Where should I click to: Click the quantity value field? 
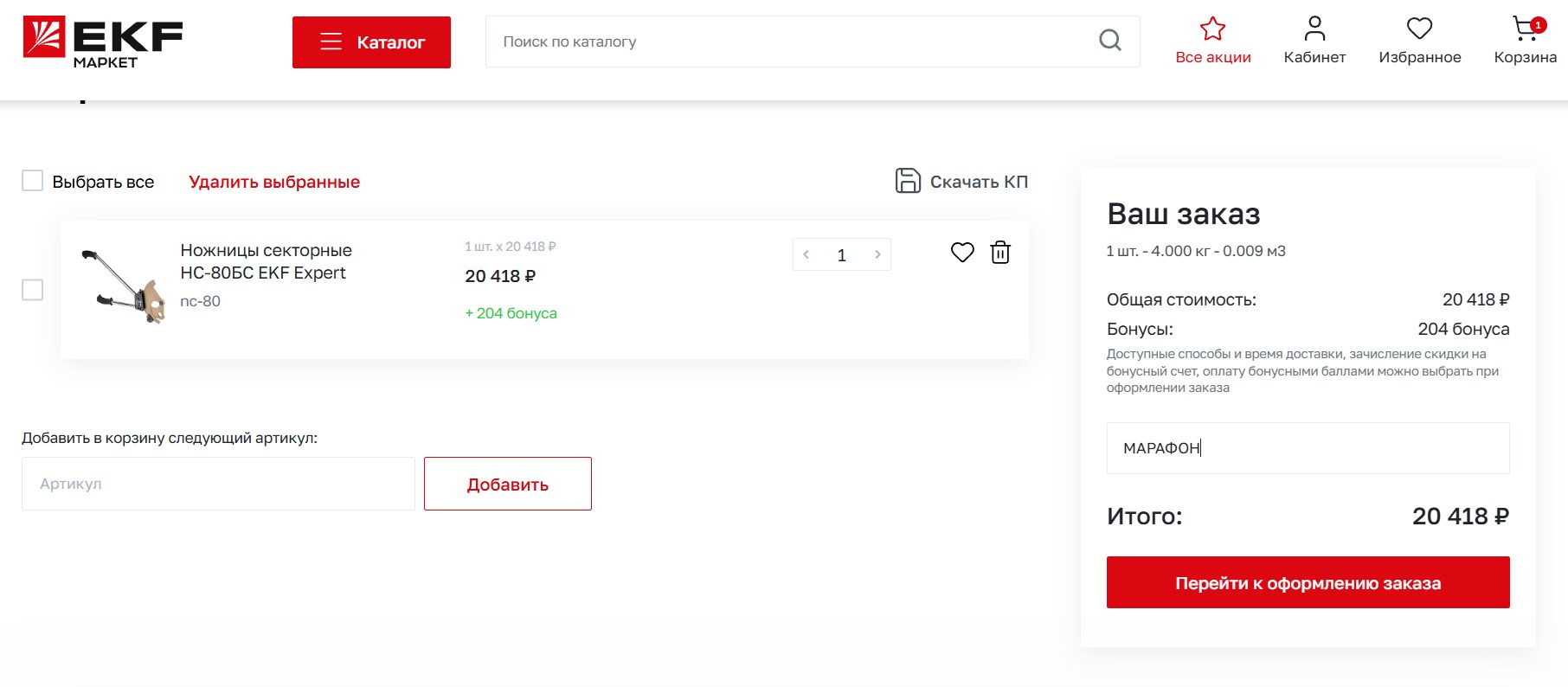tap(841, 255)
